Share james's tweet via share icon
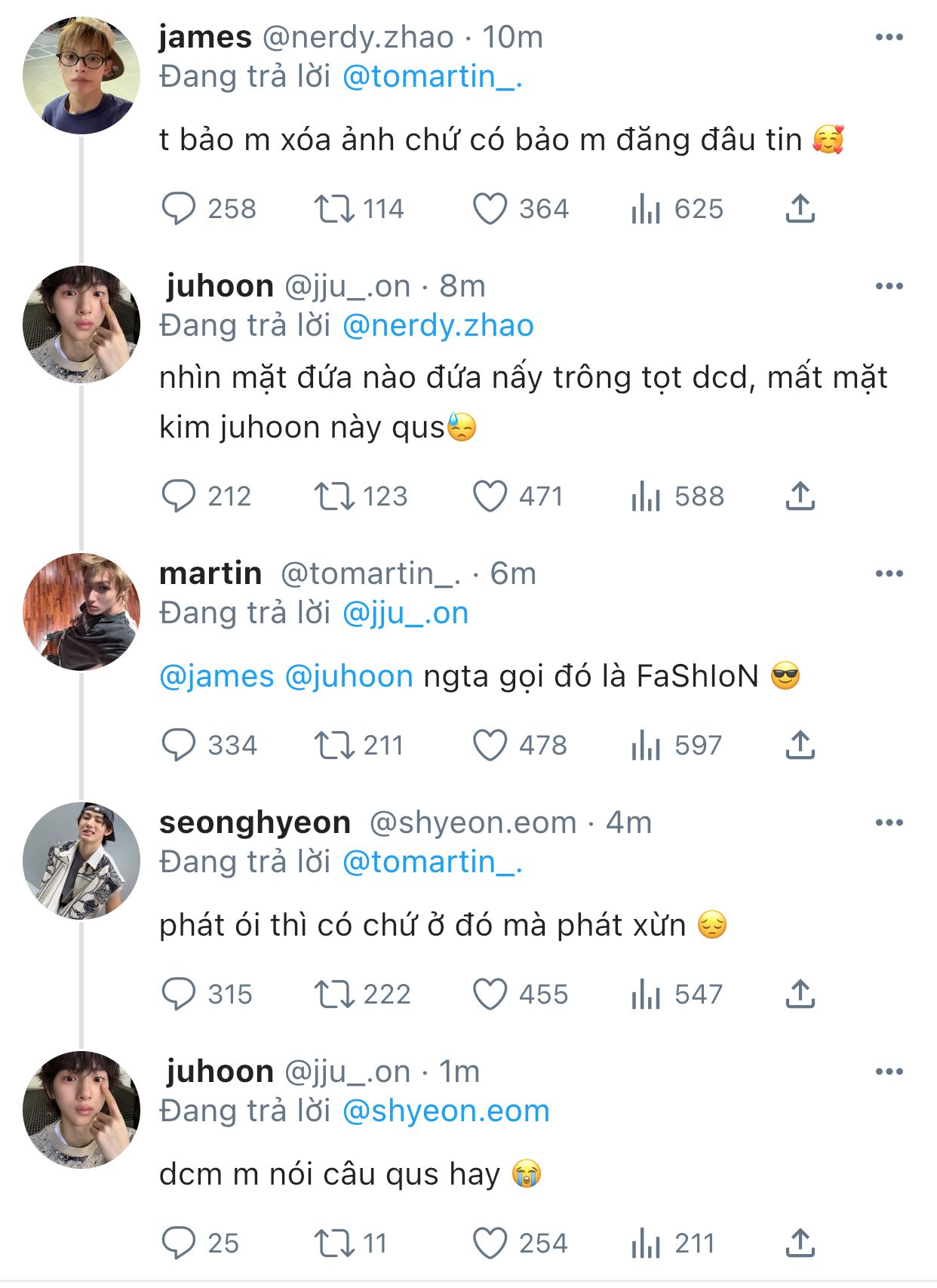Viewport: 937px width, 1288px height. click(x=800, y=209)
